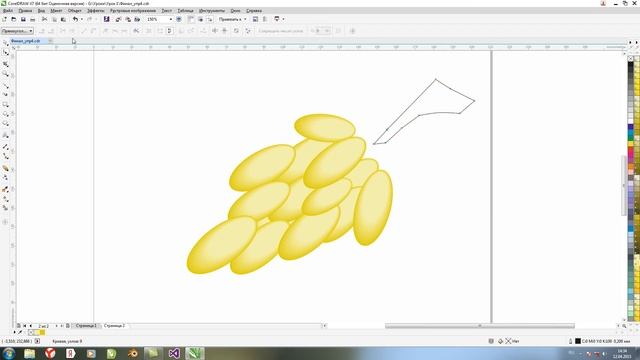Click the New document icon

click(4, 19)
